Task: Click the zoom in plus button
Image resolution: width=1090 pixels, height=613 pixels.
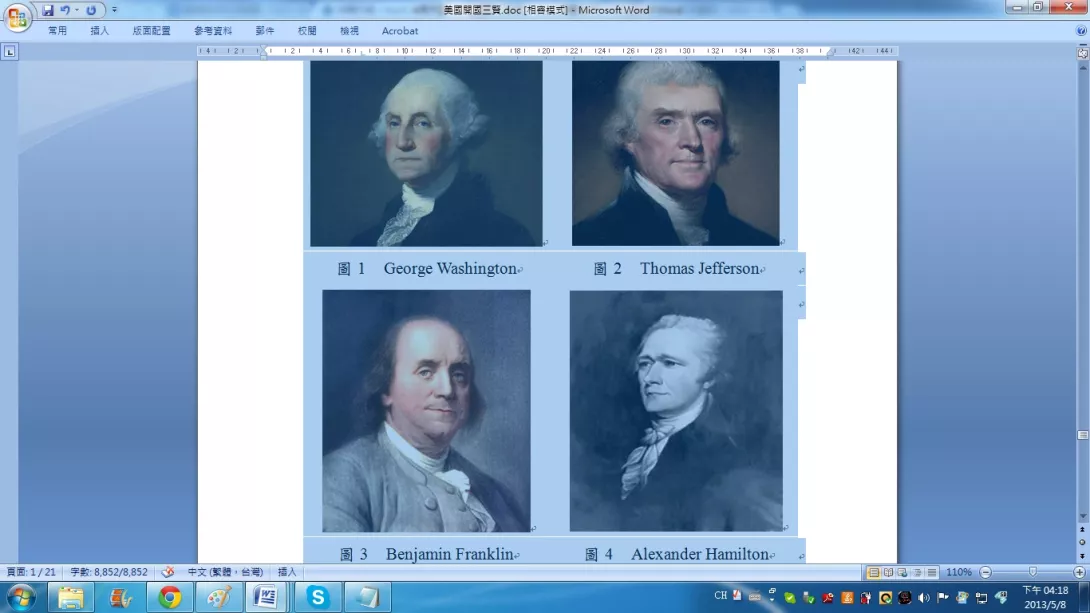Action: [1079, 572]
